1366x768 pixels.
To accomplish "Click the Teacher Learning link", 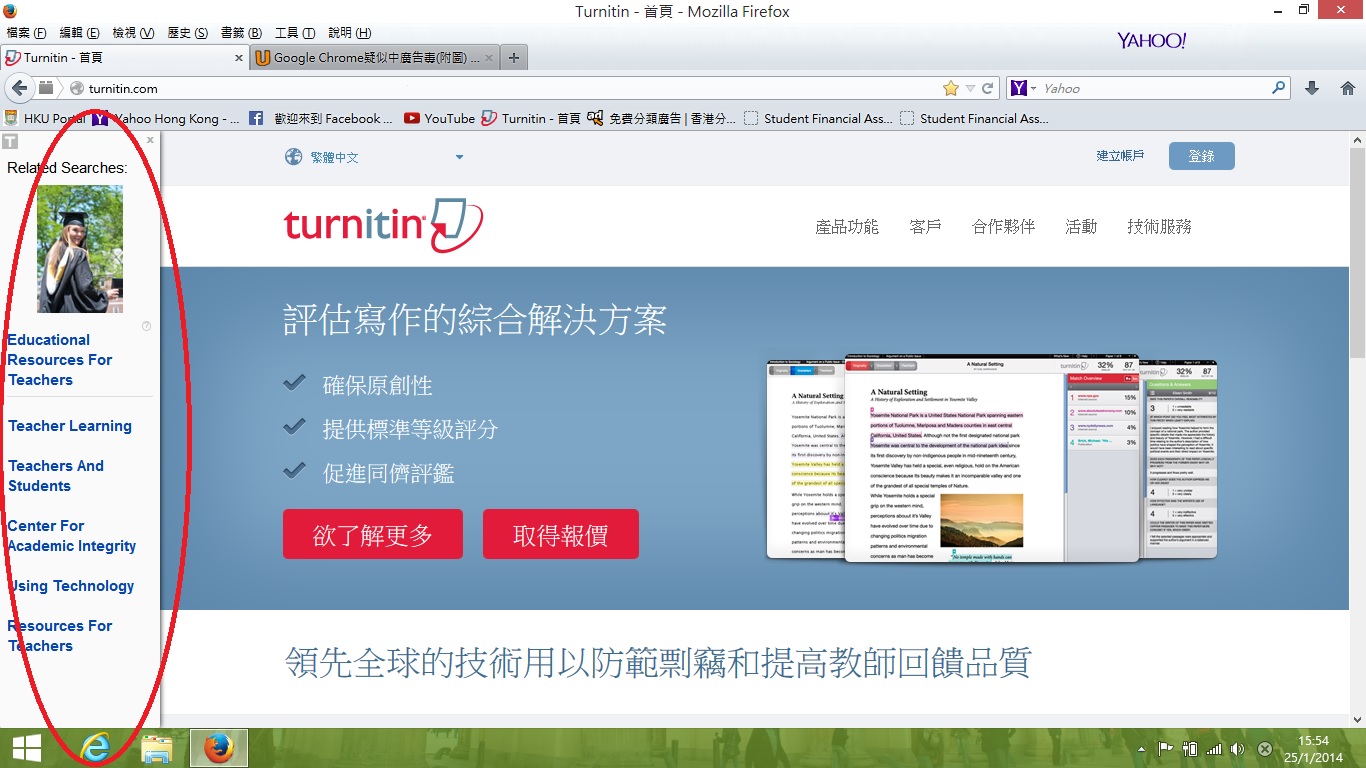I will [70, 426].
